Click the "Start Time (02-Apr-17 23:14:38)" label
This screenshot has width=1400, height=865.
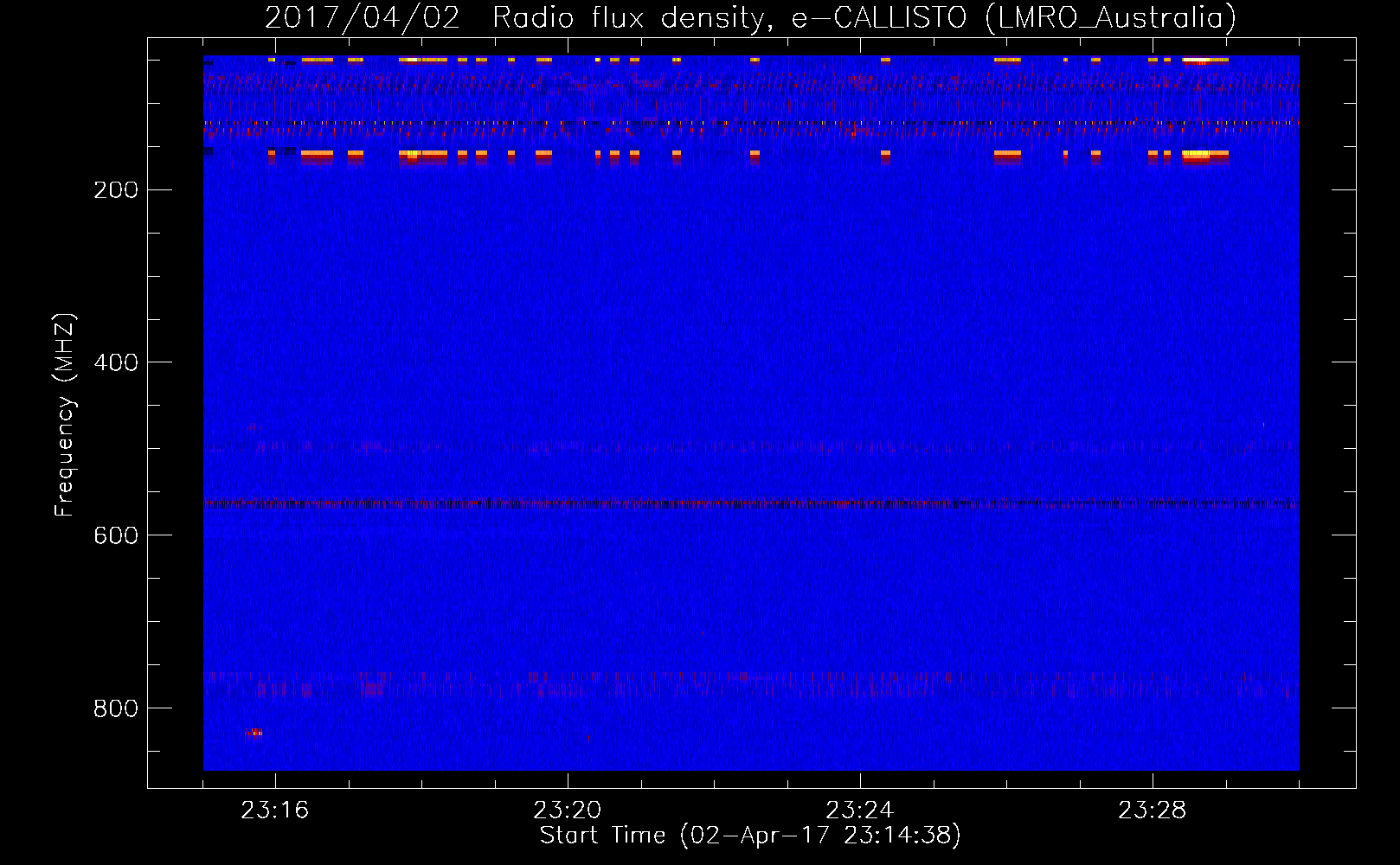tap(750, 836)
